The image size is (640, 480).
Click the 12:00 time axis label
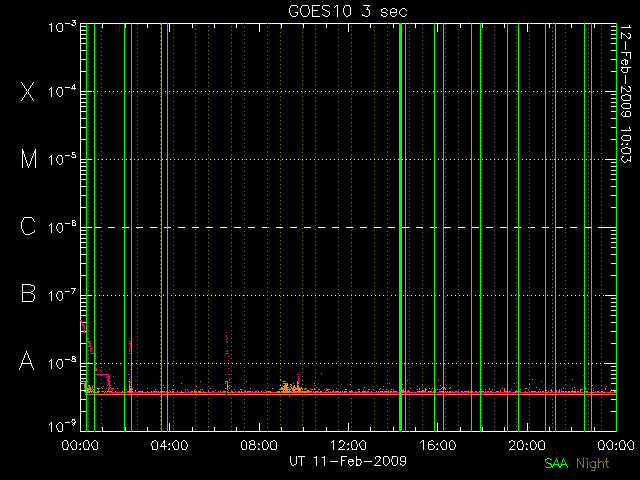tap(348, 445)
